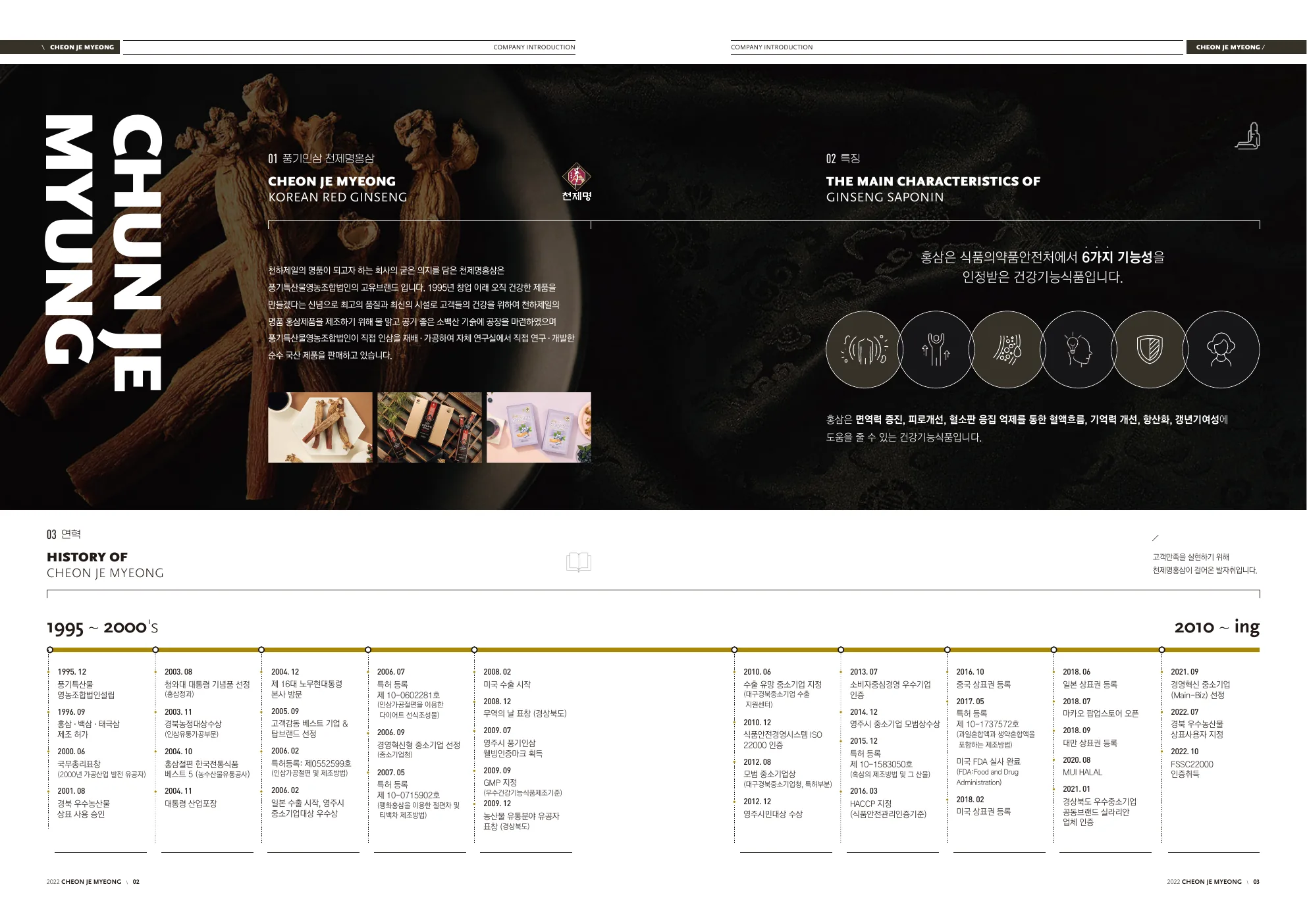Click timeline marker above the 2008. 02 entry
This screenshot has width=1307, height=924.
(474, 650)
